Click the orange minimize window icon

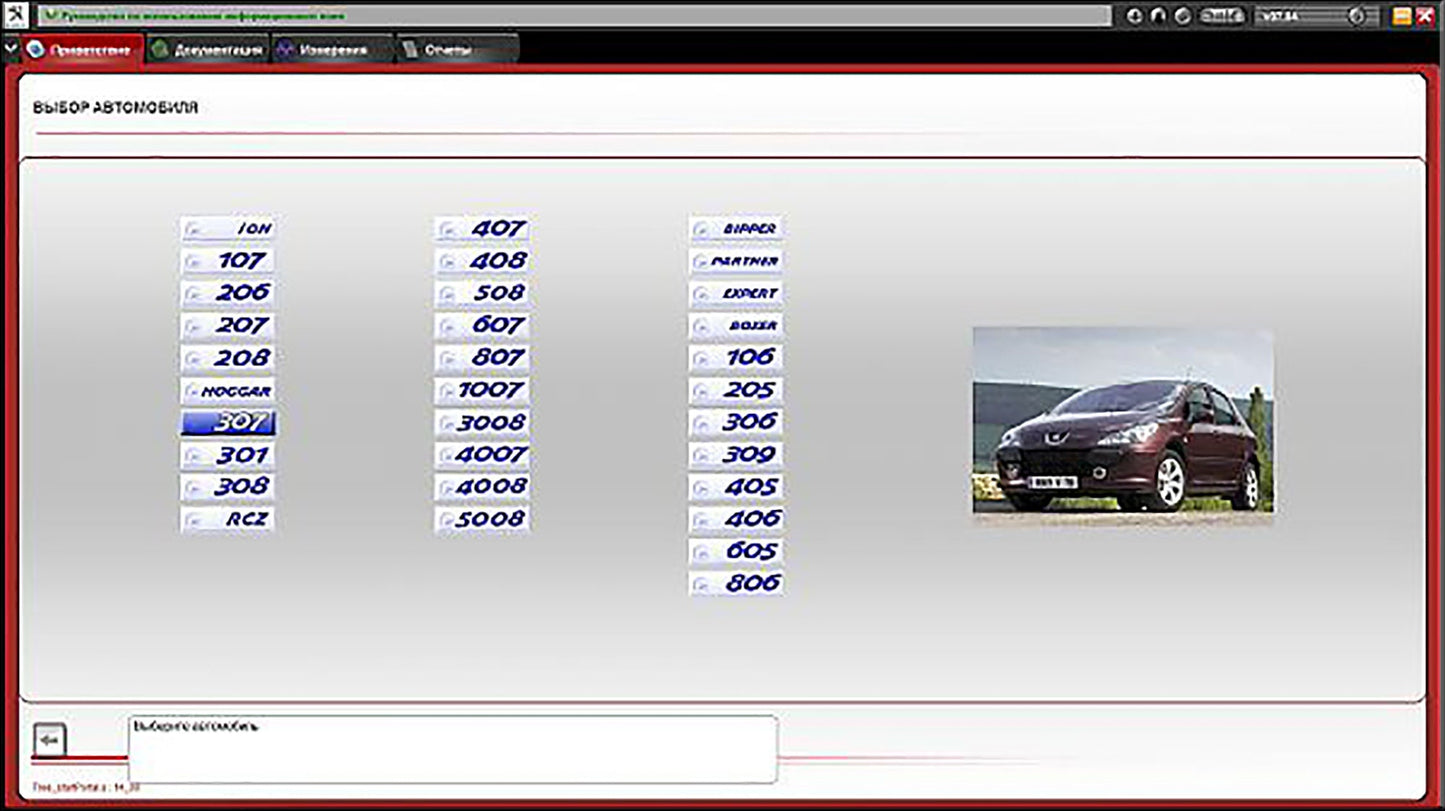(1402, 16)
